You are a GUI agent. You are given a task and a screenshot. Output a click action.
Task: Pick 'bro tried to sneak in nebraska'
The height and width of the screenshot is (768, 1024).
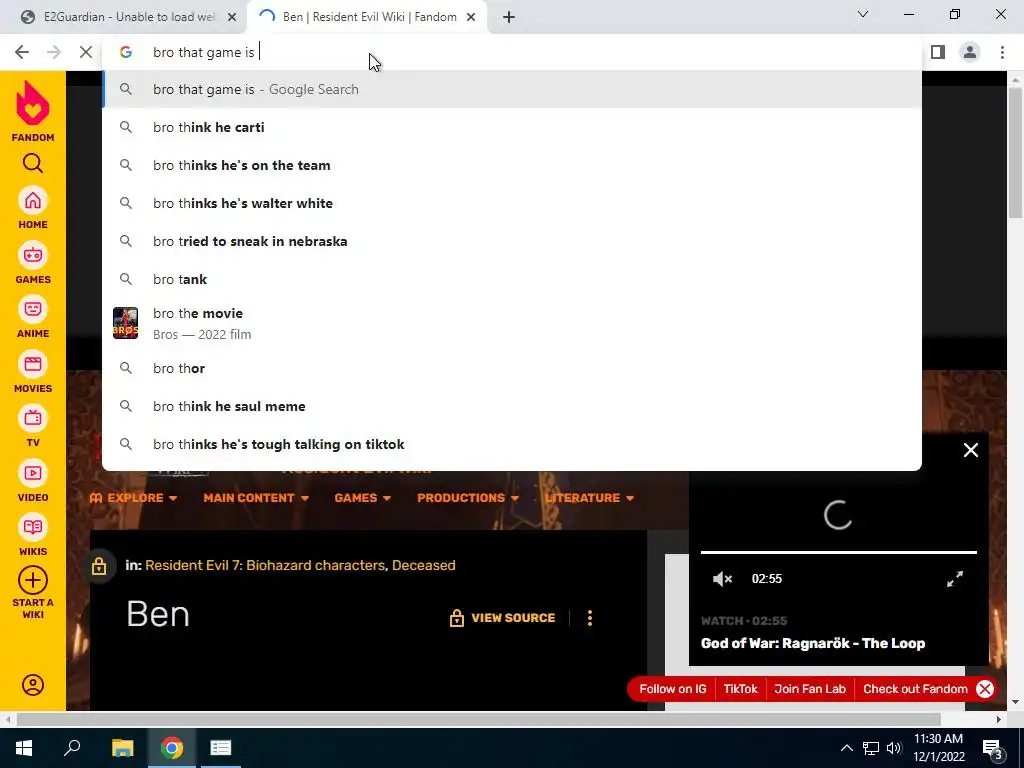click(x=512, y=241)
